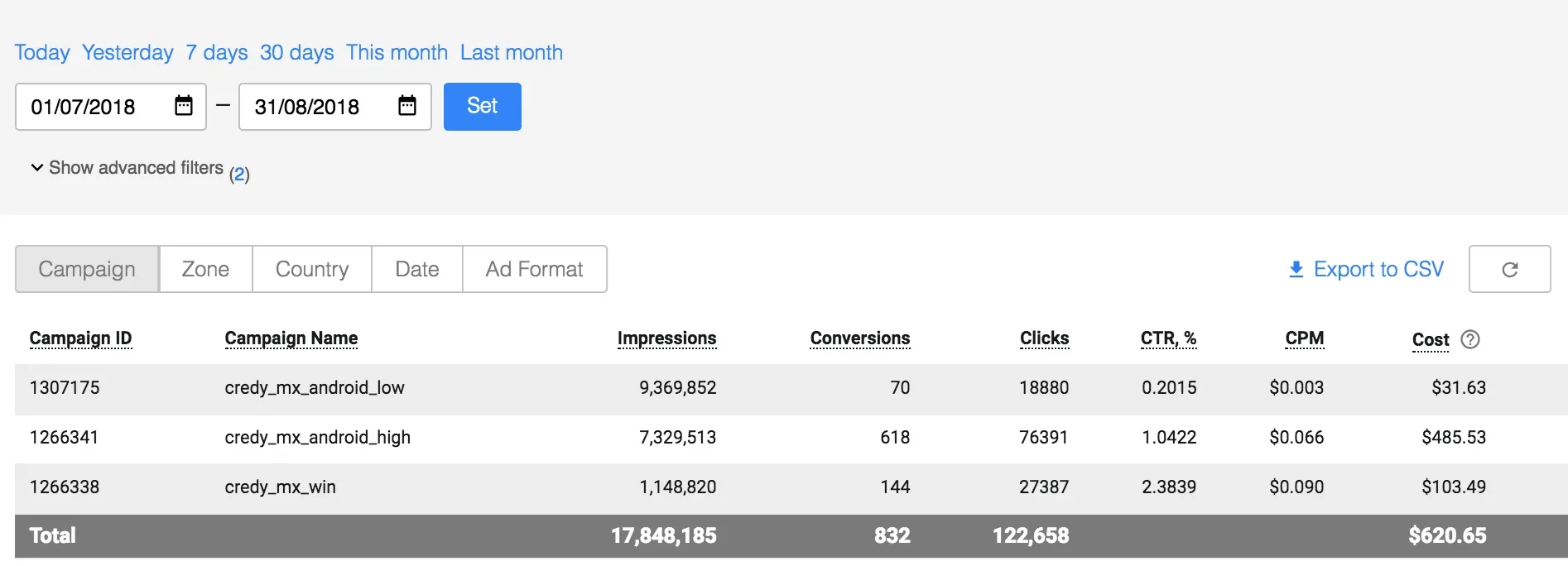The image size is (1568, 566).
Task: Click the download icon beside Export to CSV
Action: pos(1296,270)
